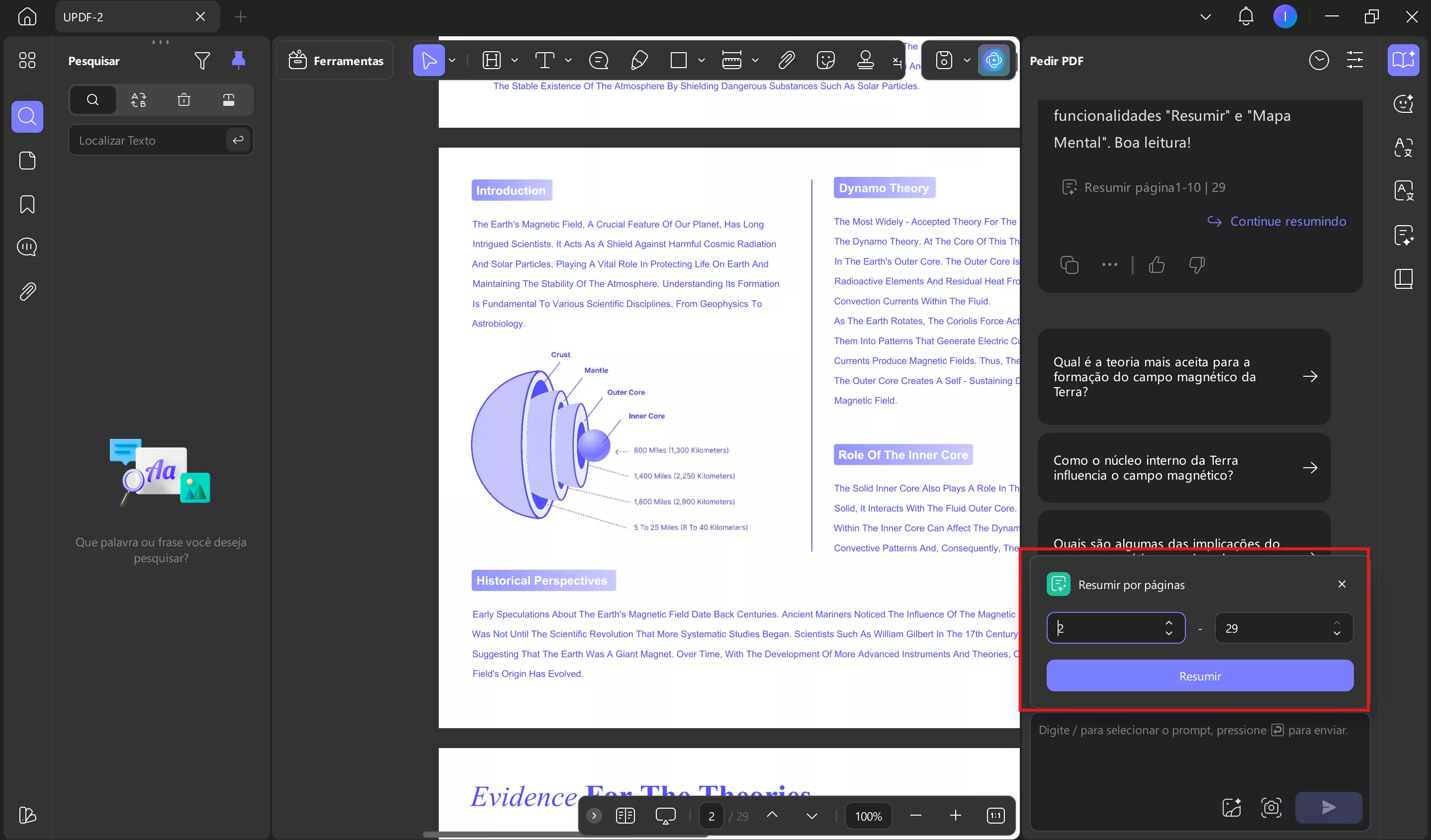The image size is (1431, 840).
Task: Click the Localizar Texto search field
Action: pyautogui.click(x=148, y=140)
